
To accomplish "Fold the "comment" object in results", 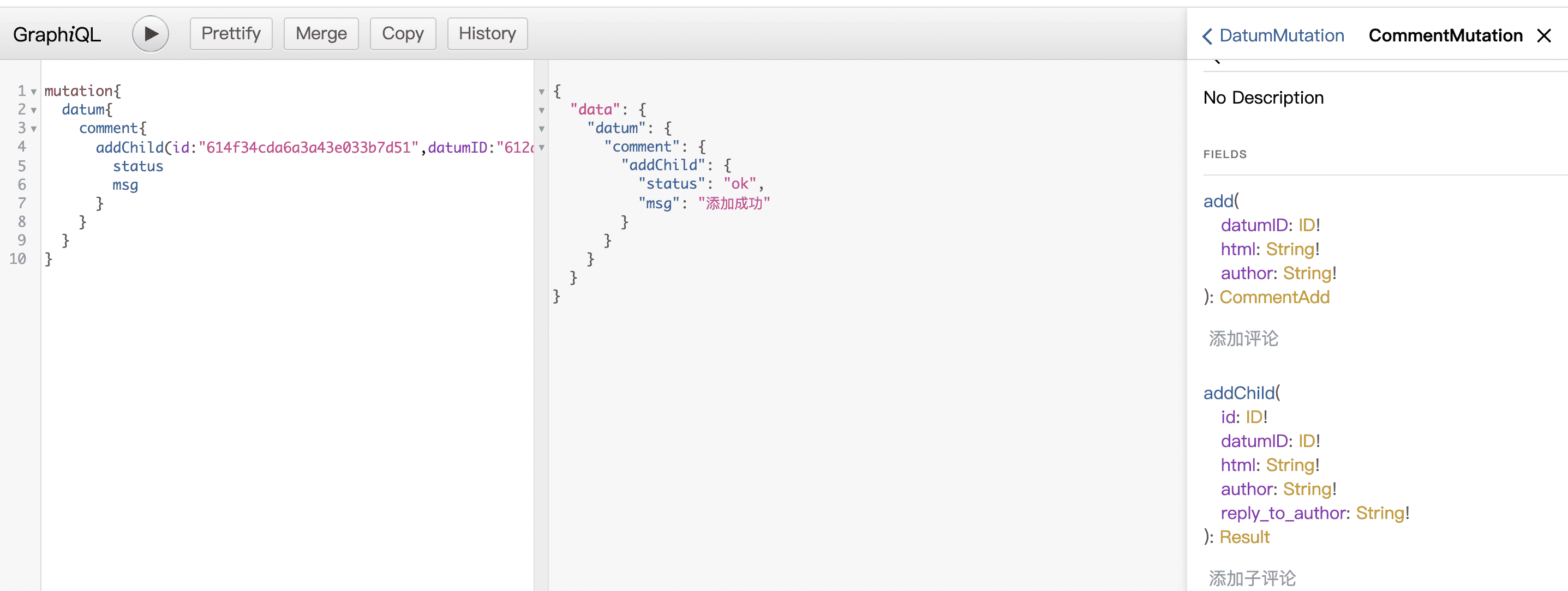I will coord(541,147).
